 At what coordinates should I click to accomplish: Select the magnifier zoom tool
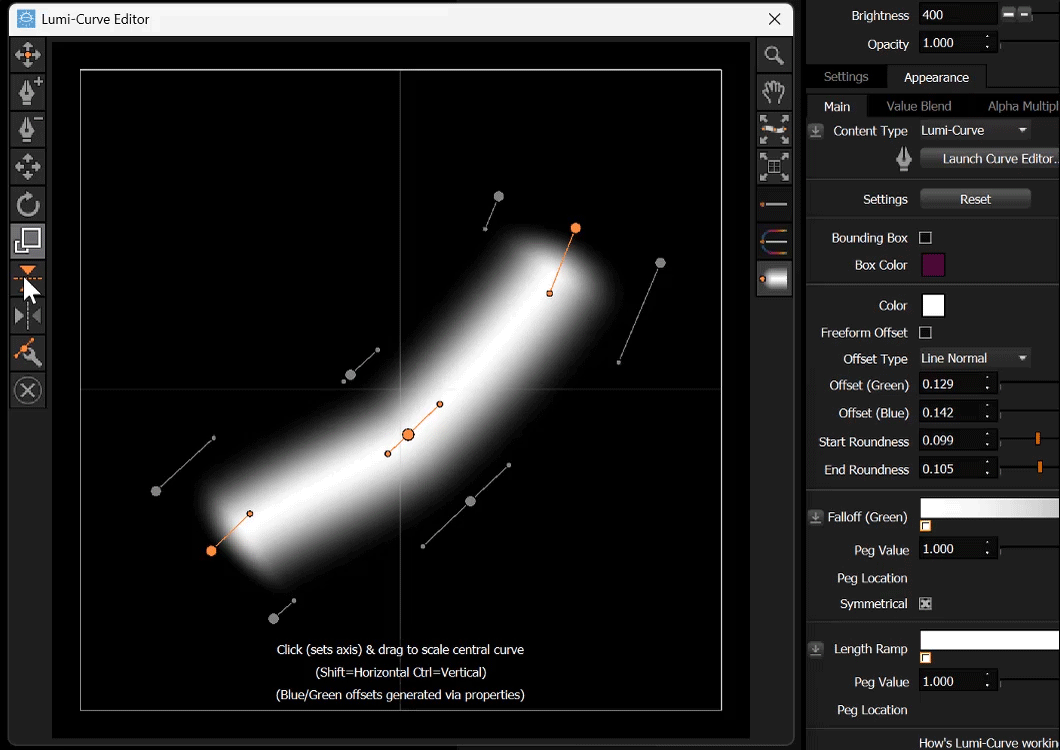coord(774,55)
